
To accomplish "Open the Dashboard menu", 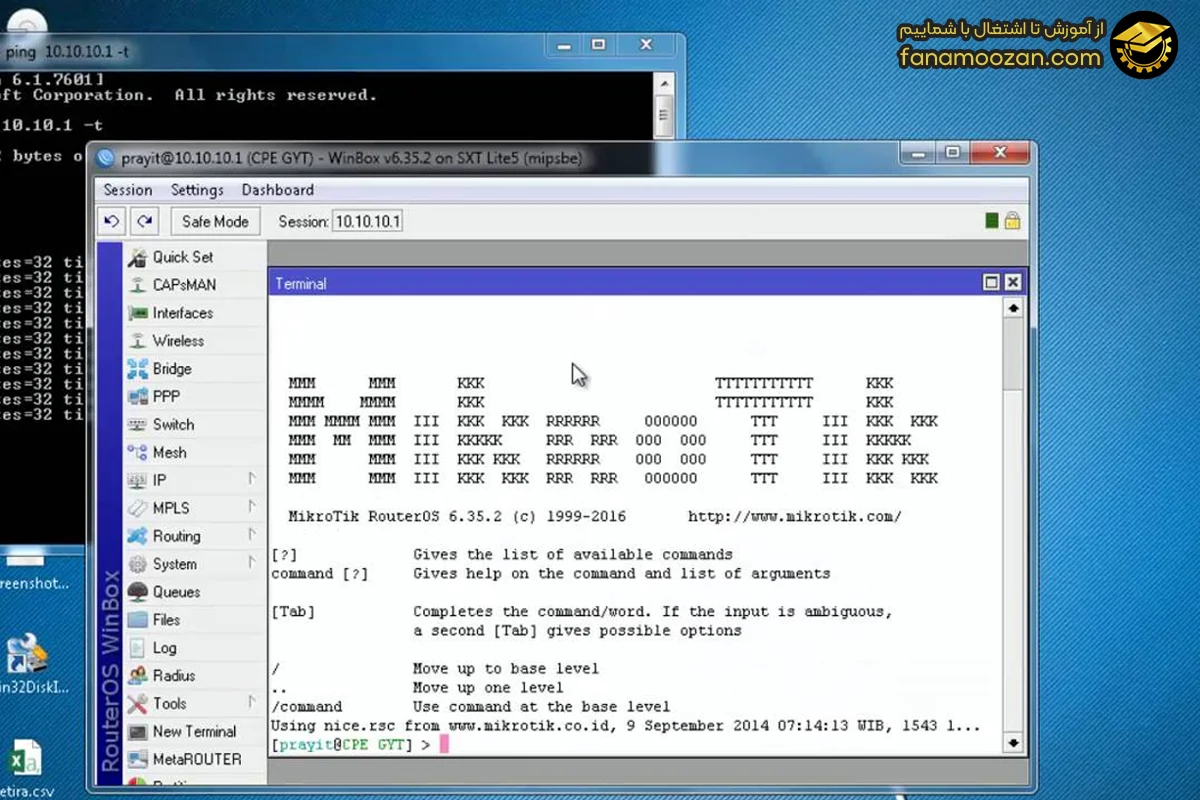I will click(277, 190).
